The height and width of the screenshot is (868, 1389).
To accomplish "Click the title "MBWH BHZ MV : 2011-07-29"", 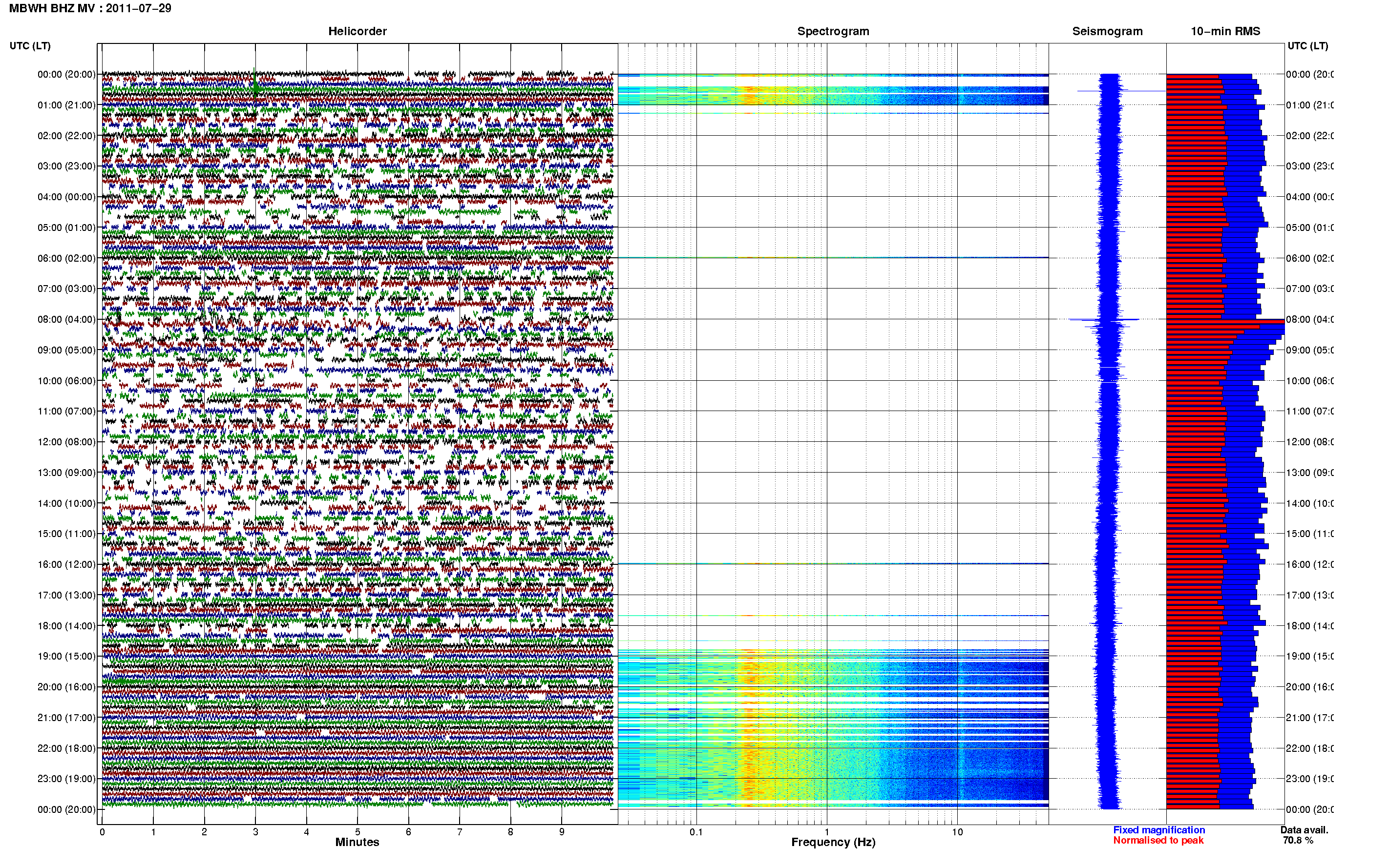I will (x=90, y=8).
